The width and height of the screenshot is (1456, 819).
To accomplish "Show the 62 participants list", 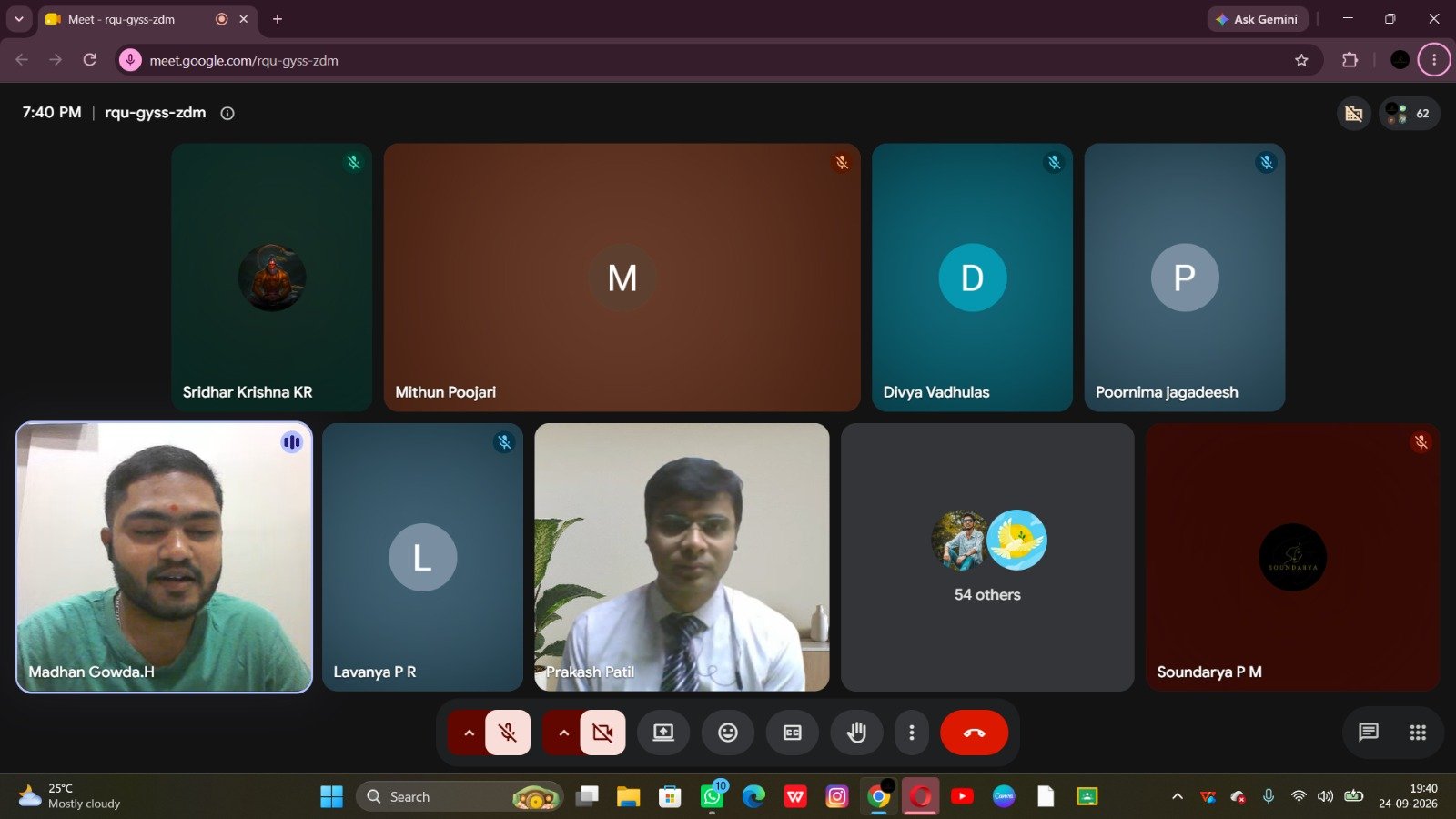I will 1409,114.
